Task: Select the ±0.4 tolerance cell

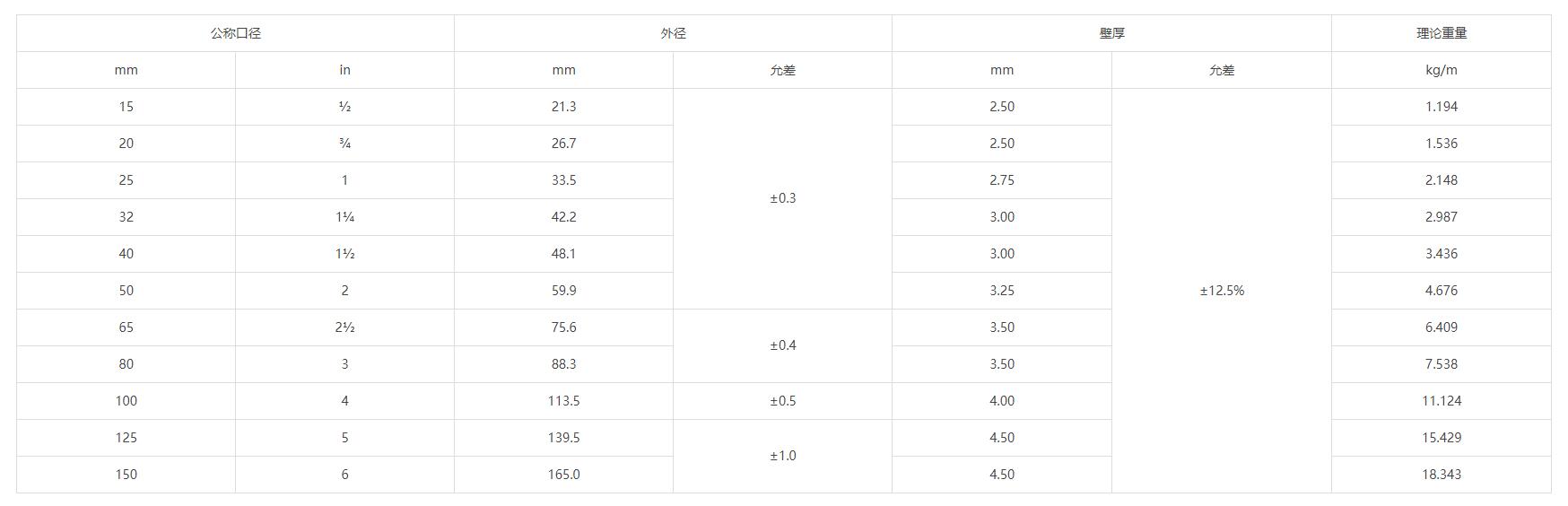Action: point(782,345)
